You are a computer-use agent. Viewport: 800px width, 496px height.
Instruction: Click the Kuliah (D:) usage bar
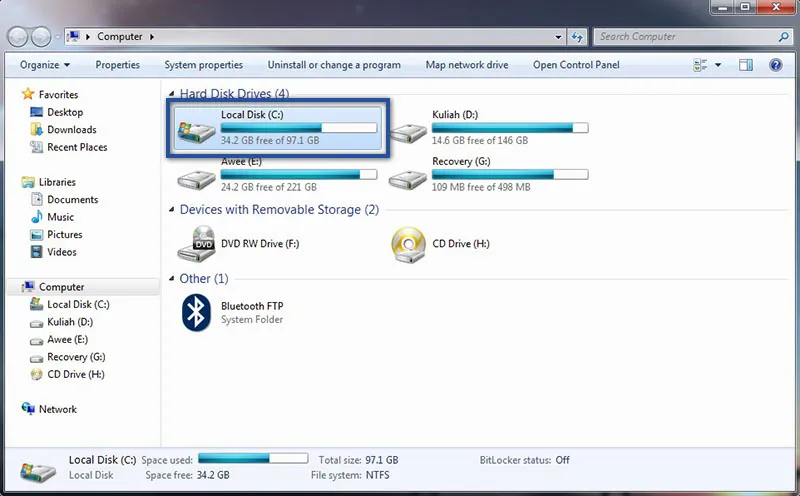click(x=510, y=128)
